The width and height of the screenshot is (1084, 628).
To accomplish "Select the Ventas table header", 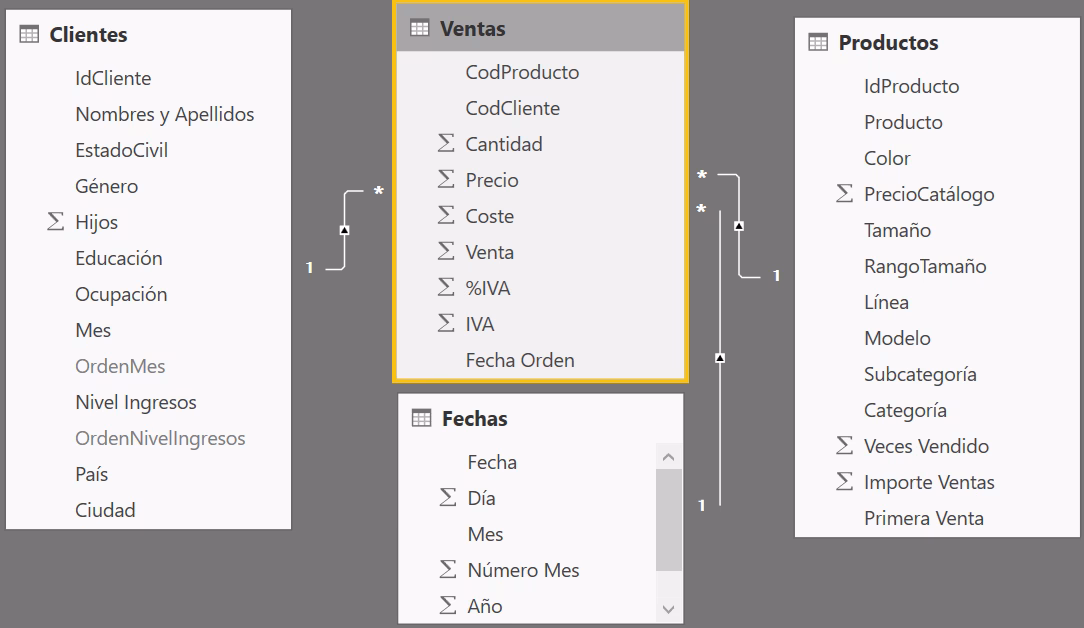I will (541, 28).
